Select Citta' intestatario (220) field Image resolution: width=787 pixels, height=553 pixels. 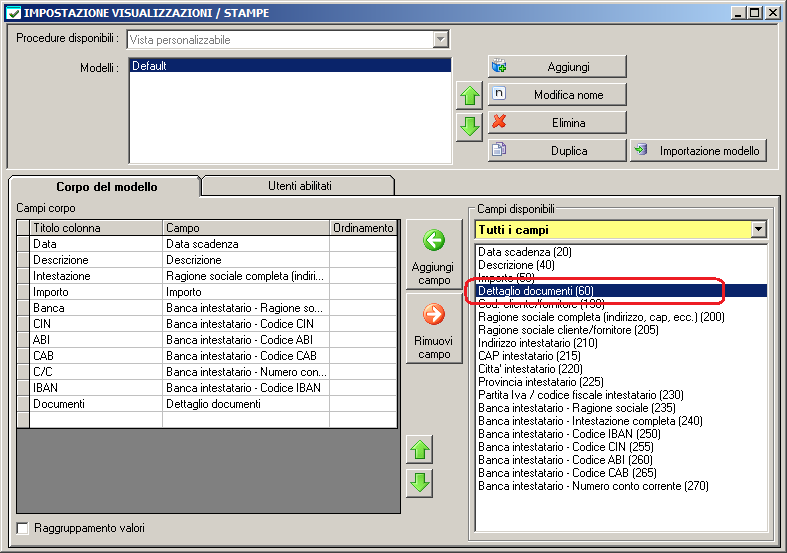pos(620,369)
